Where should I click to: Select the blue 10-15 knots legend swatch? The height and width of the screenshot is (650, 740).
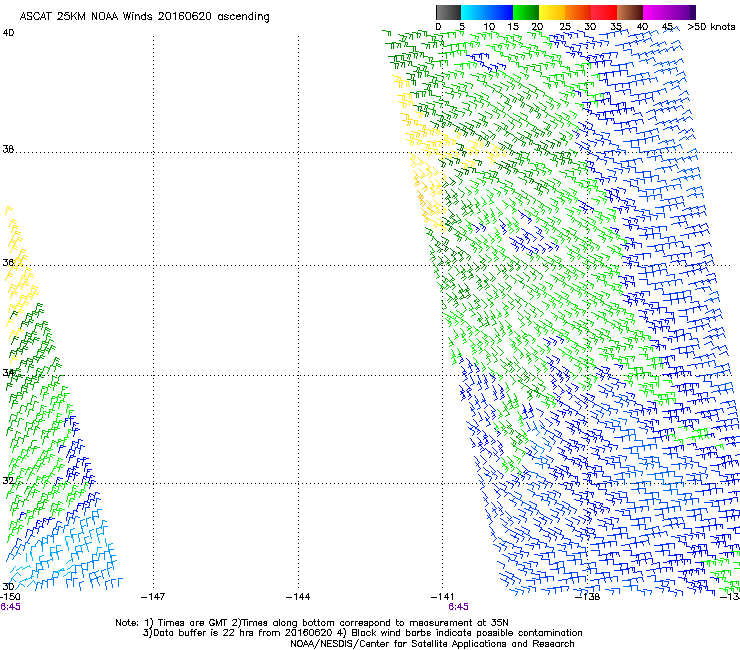(x=500, y=12)
